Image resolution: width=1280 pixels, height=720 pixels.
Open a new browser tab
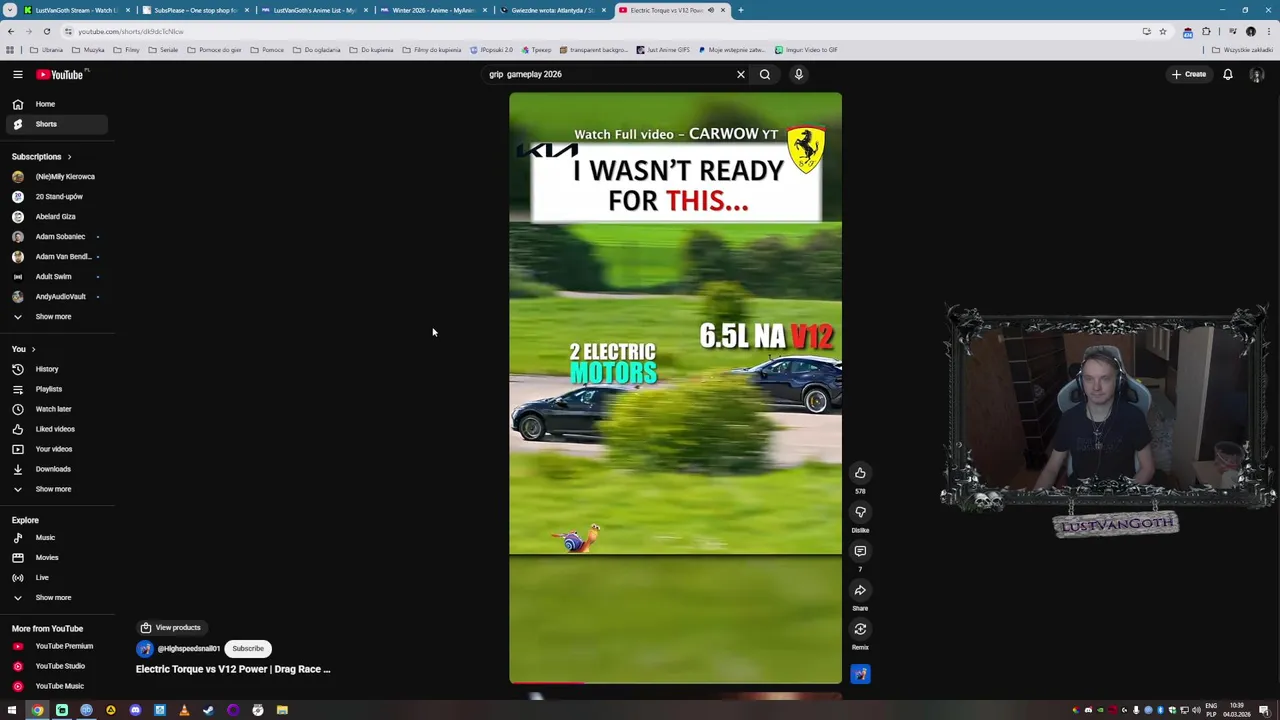pyautogui.click(x=740, y=10)
